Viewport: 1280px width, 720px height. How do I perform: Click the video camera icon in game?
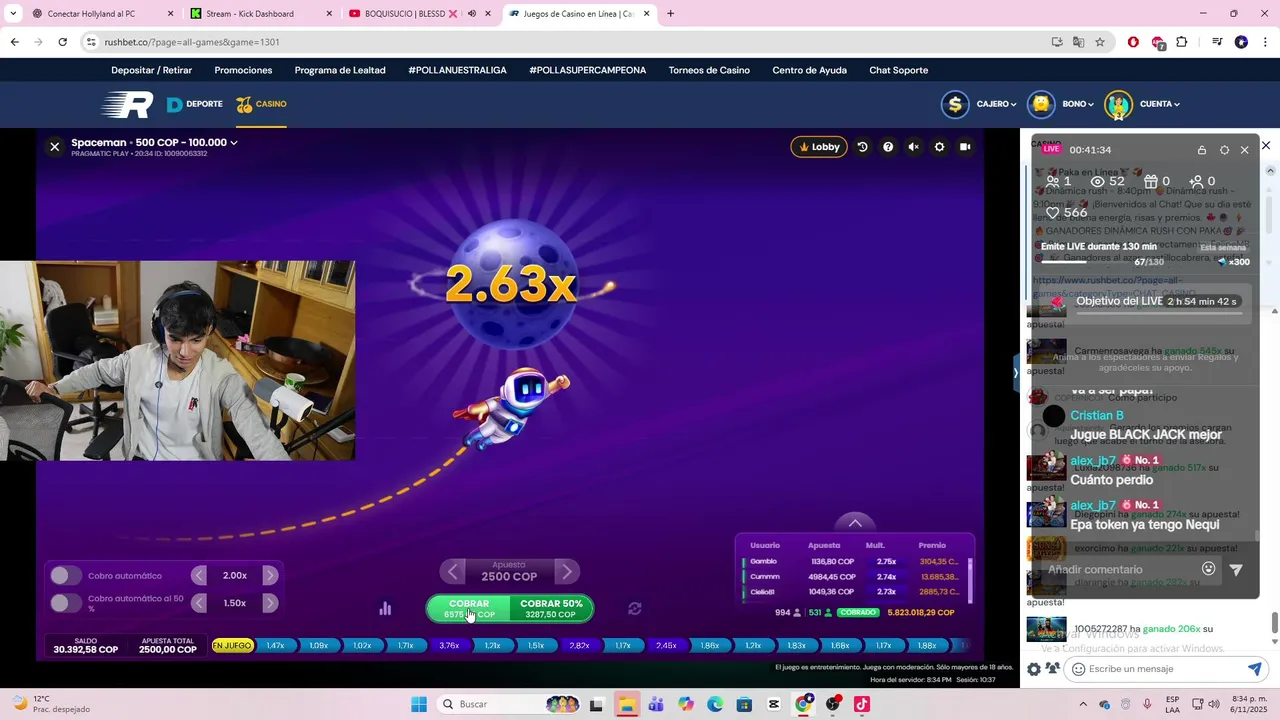pyautogui.click(x=965, y=147)
